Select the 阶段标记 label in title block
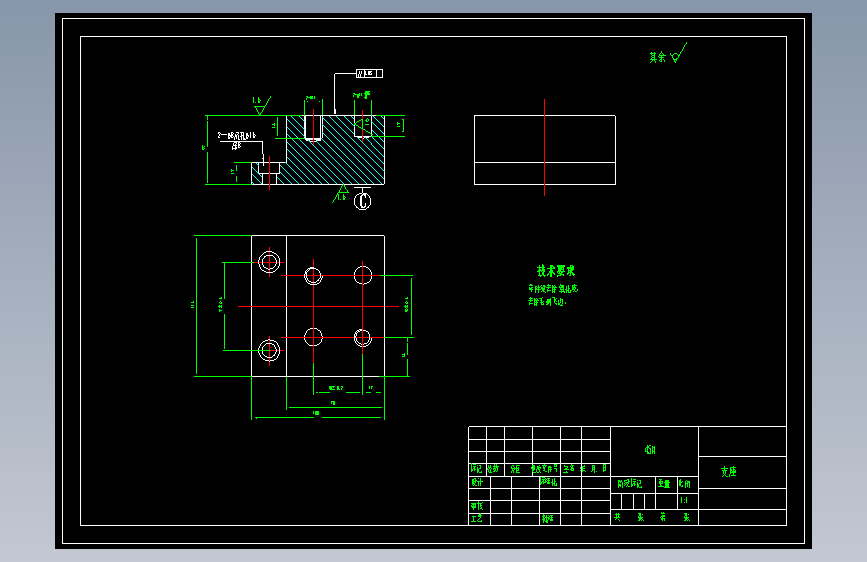Screen dimensions: 867x562 [x=629, y=484]
